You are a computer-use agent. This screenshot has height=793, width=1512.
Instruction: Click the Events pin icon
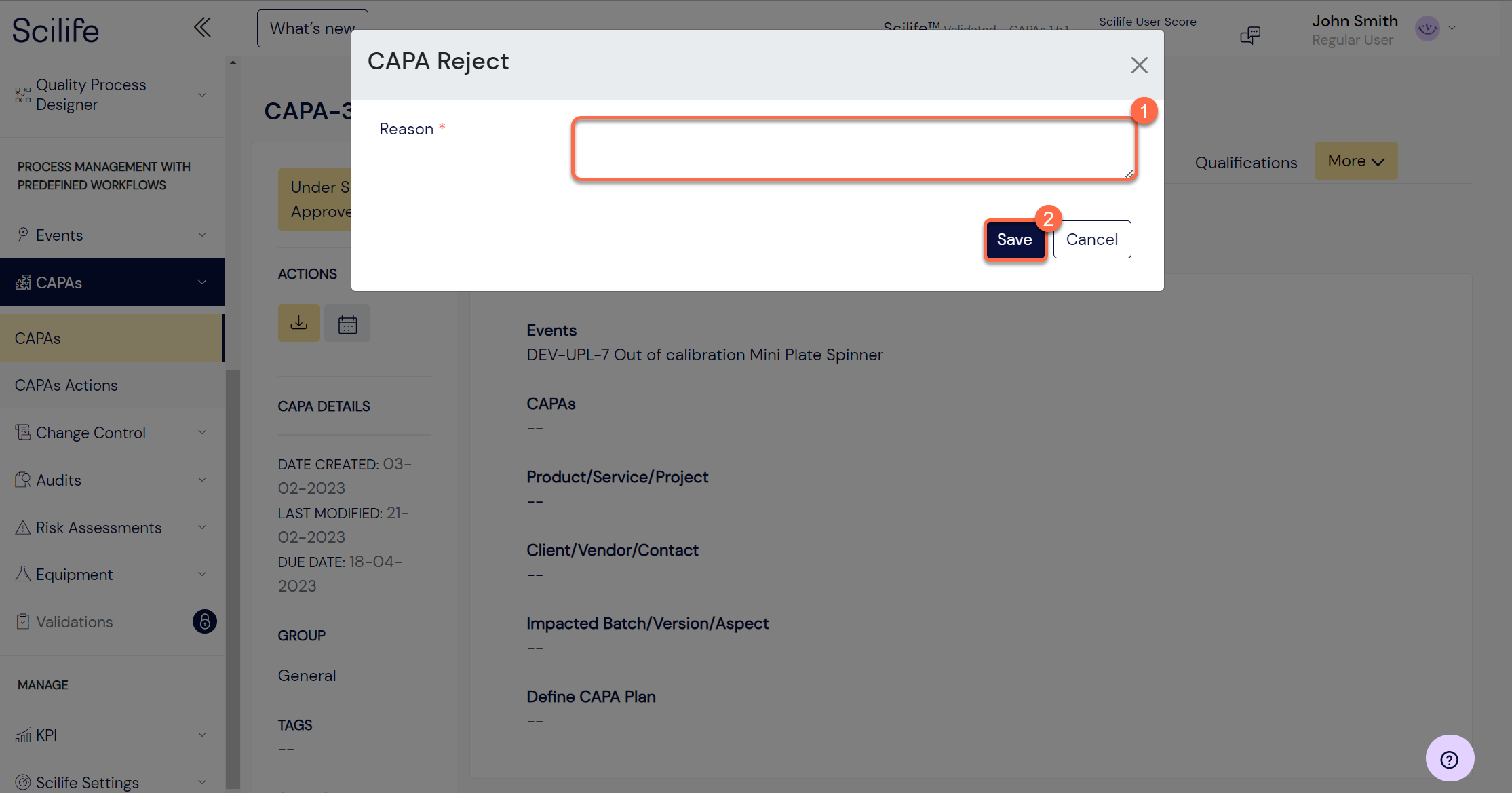[x=23, y=234]
